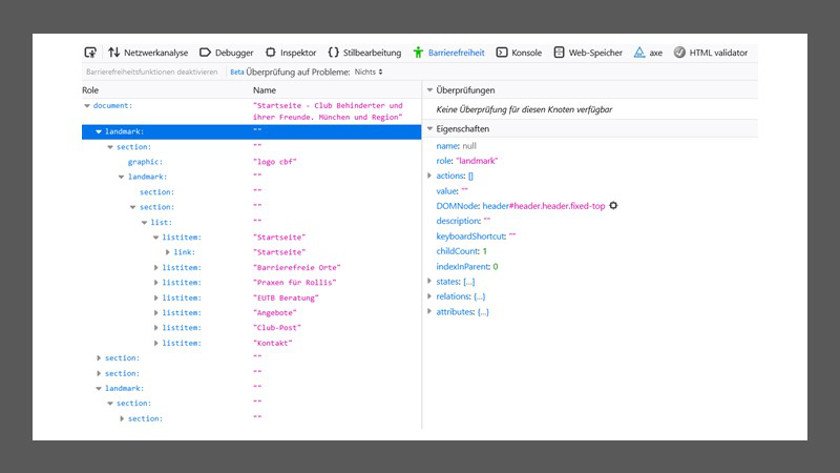Expand the states property

click(429, 281)
